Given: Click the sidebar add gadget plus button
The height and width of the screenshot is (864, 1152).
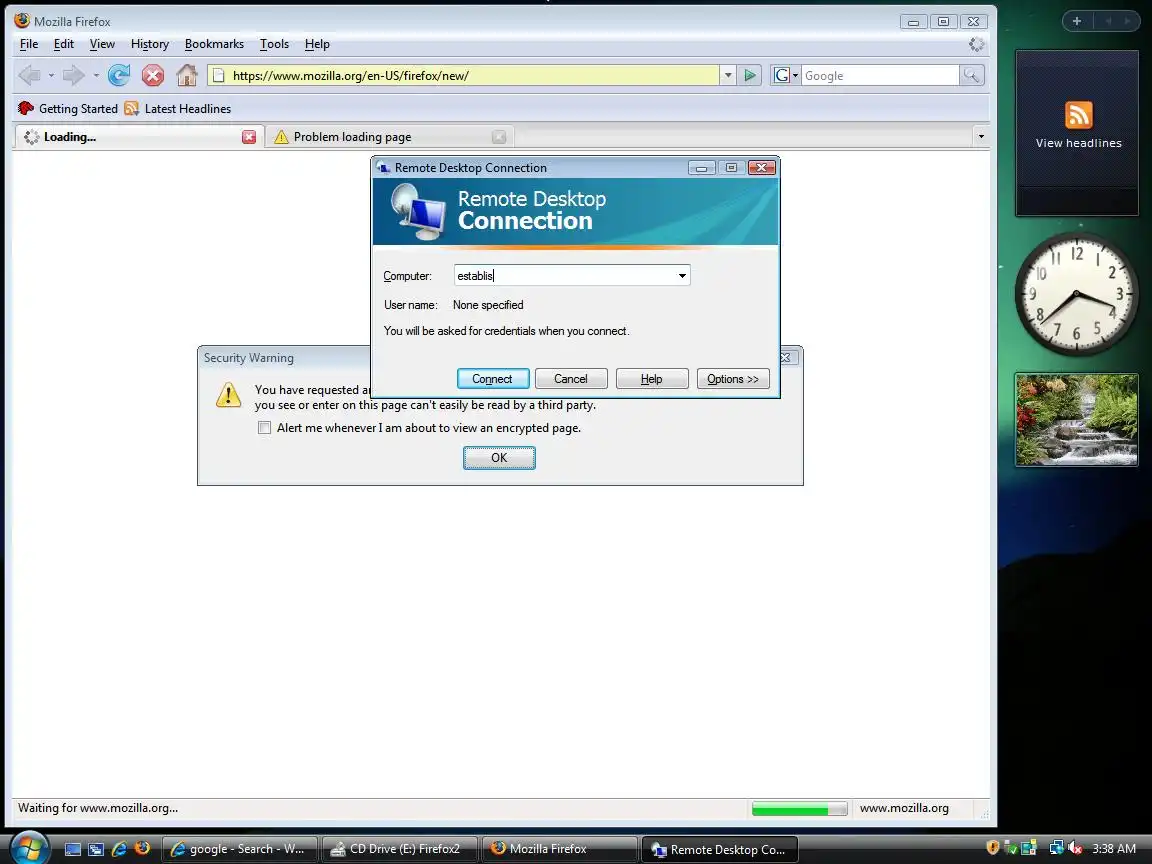Looking at the screenshot, I should point(1076,21).
